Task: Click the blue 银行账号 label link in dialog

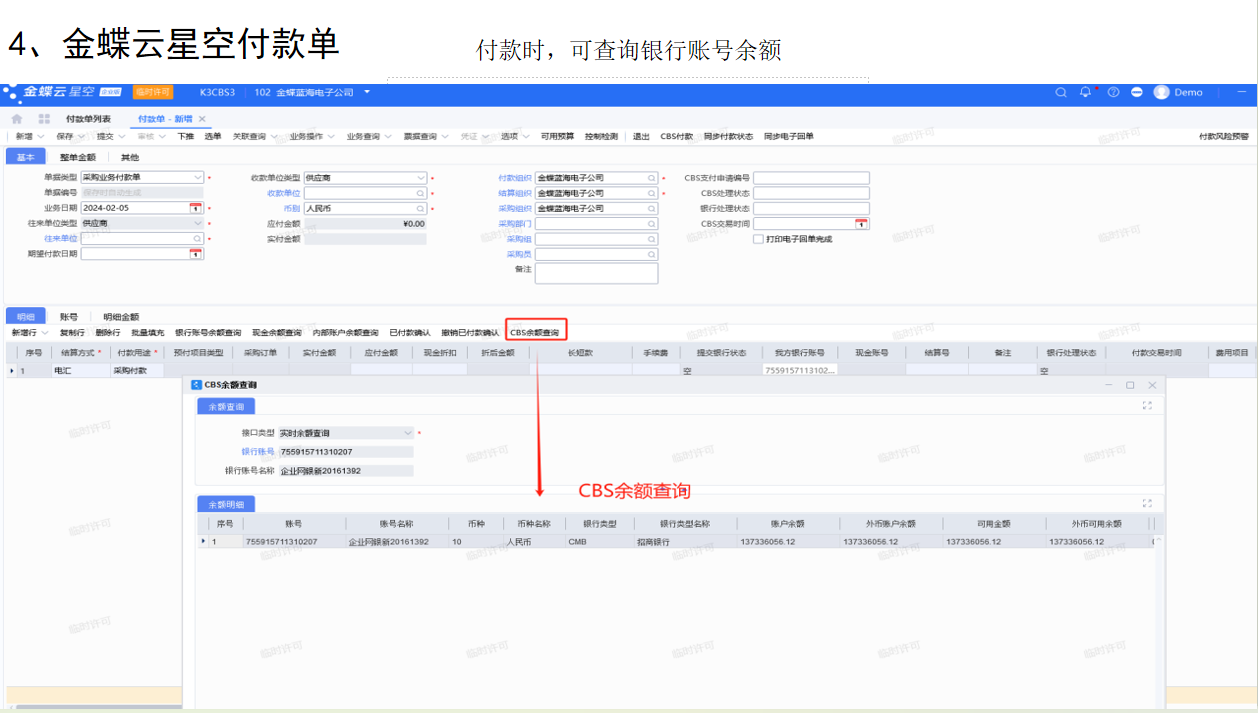Action: 257,452
